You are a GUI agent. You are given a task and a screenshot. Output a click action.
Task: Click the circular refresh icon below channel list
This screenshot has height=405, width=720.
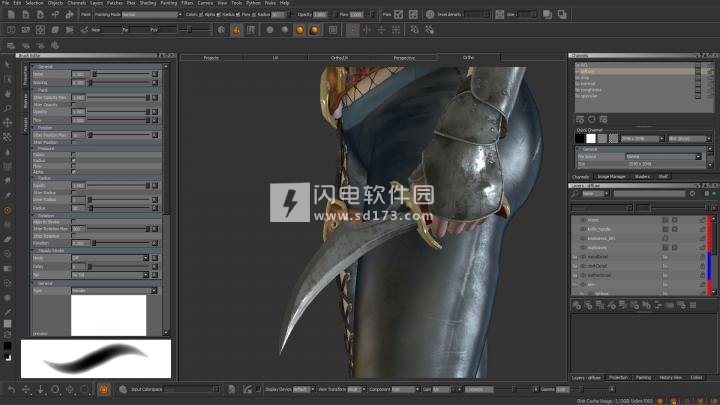tap(591, 119)
